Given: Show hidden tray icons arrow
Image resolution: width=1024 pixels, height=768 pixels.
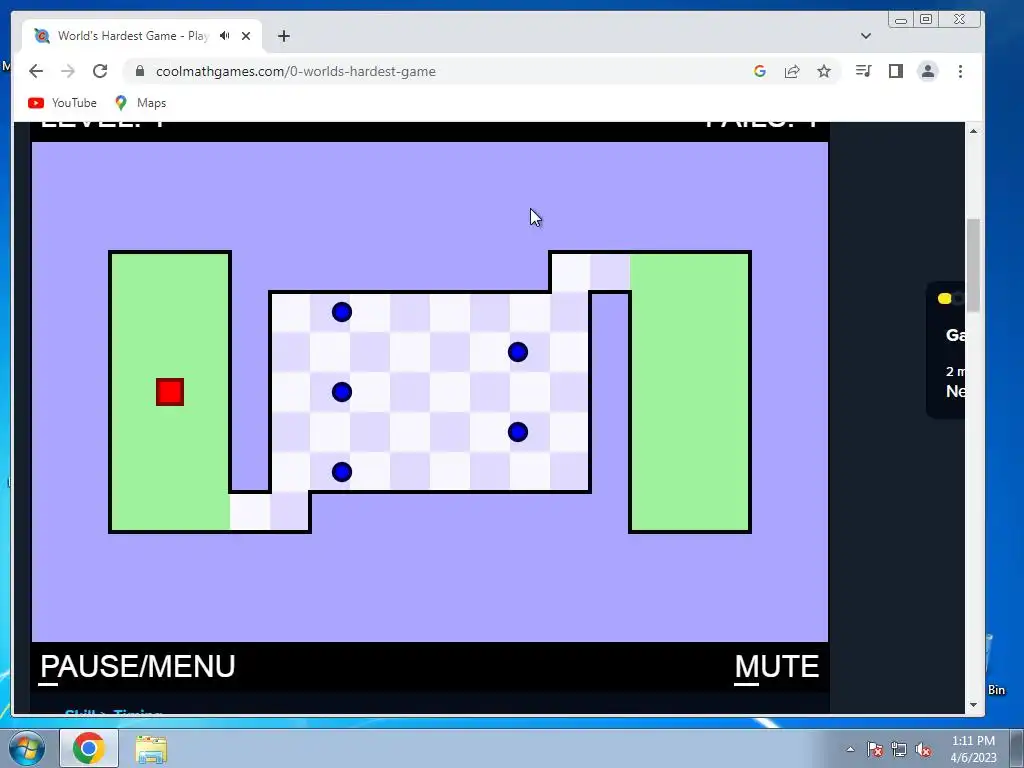Looking at the screenshot, I should tap(850, 749).
